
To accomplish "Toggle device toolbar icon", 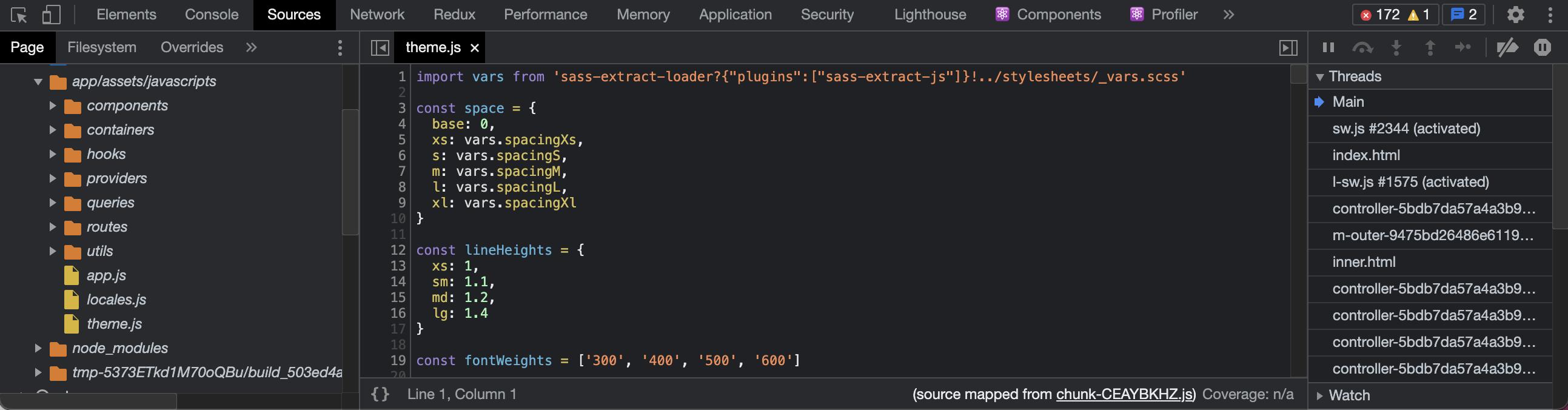I will click(51, 15).
